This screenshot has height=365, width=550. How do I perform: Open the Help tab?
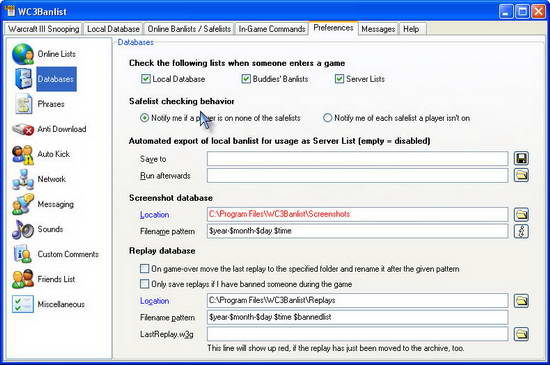click(411, 29)
